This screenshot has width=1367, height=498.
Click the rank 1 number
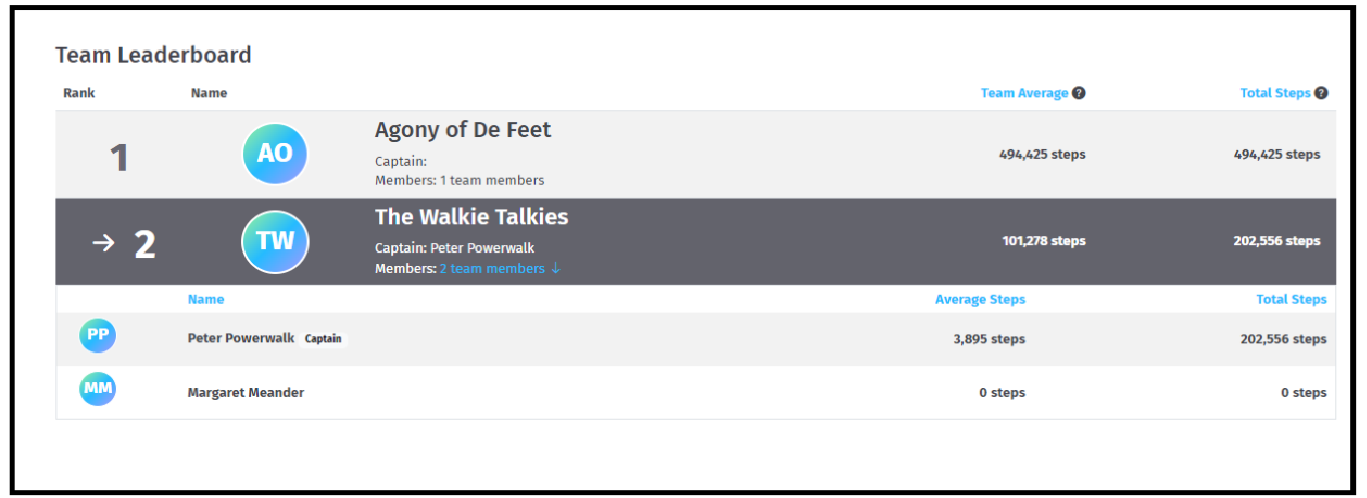(x=119, y=157)
